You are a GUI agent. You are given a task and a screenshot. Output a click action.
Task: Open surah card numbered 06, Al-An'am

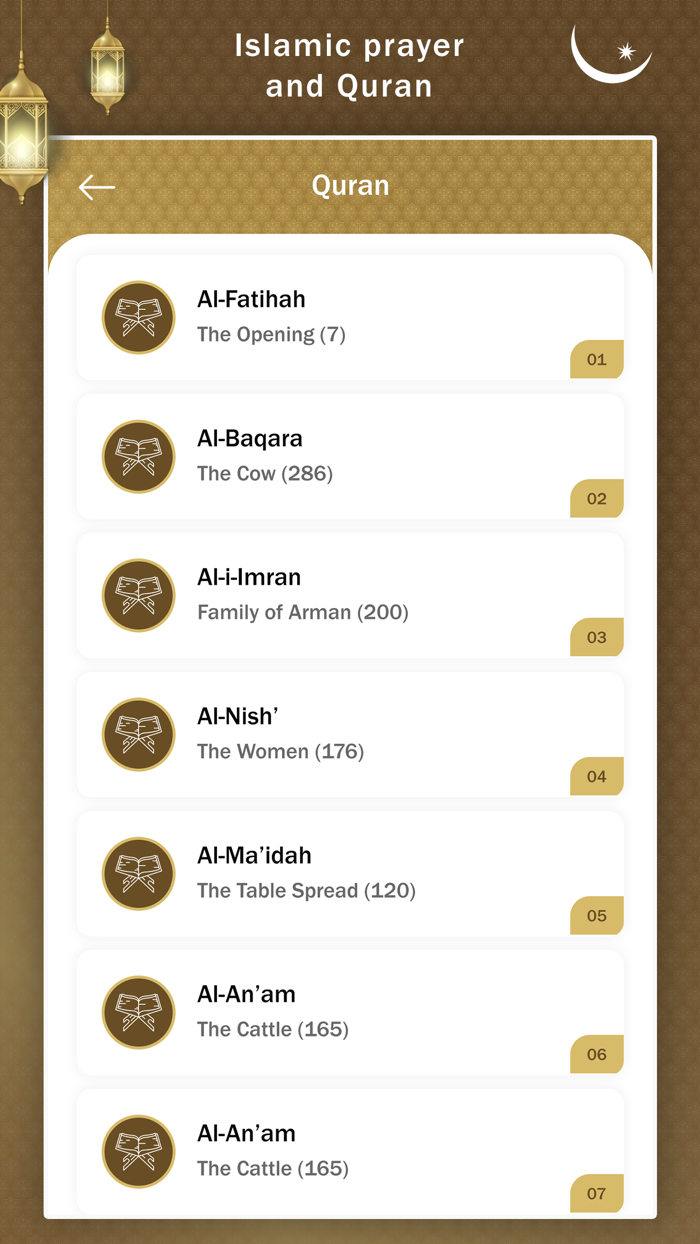point(350,1012)
